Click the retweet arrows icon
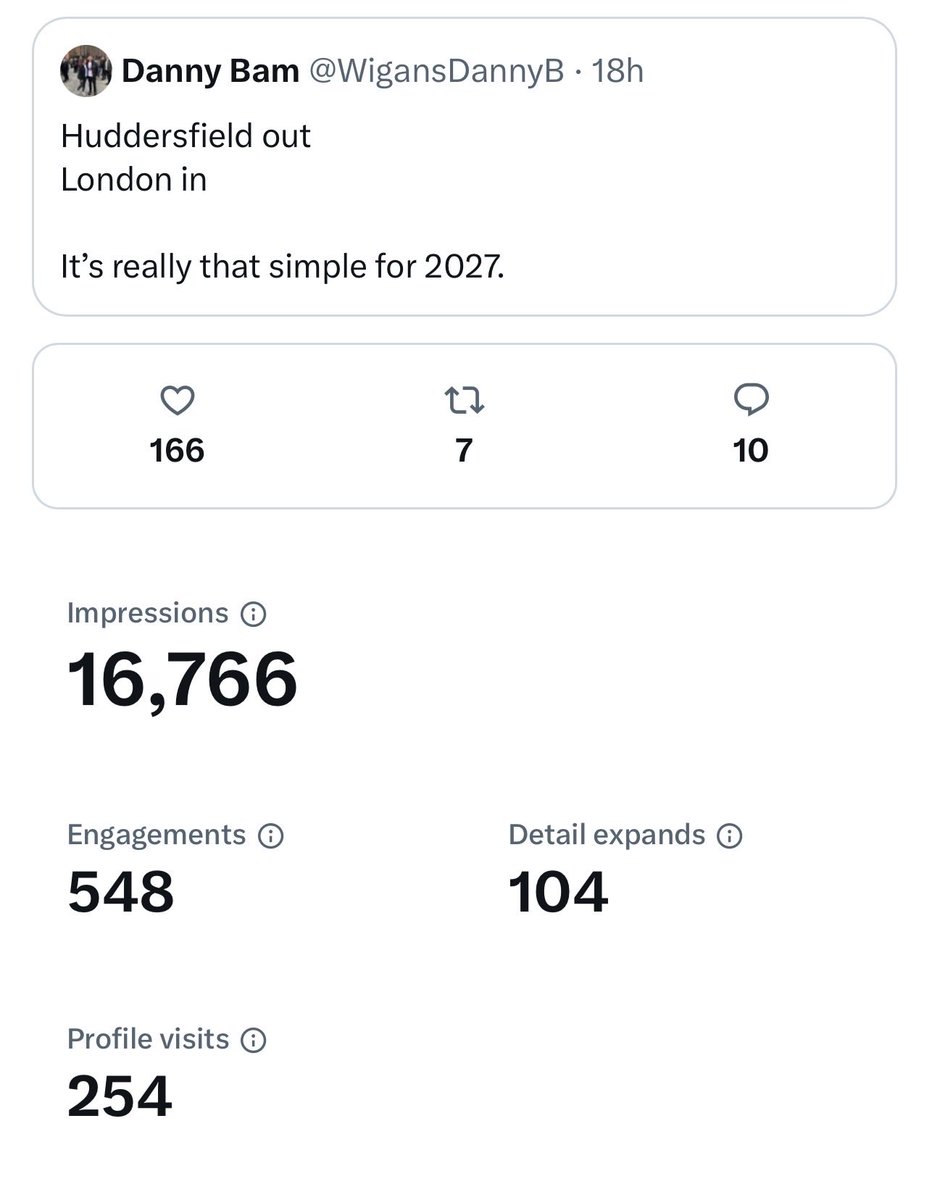 pyautogui.click(x=463, y=401)
